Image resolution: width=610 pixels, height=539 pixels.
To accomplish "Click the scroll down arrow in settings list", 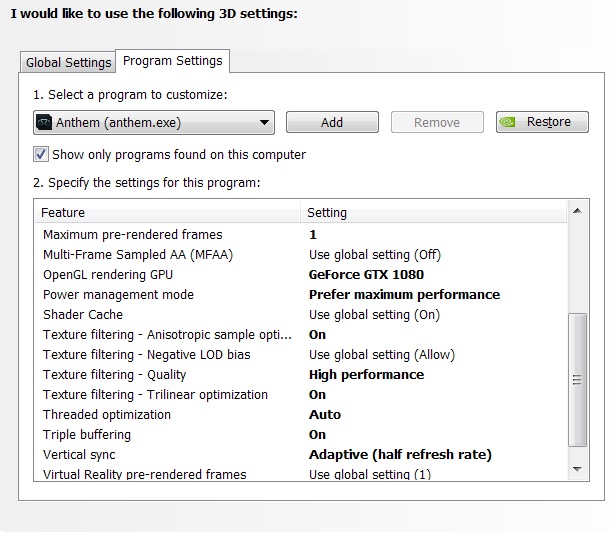I will click(577, 469).
